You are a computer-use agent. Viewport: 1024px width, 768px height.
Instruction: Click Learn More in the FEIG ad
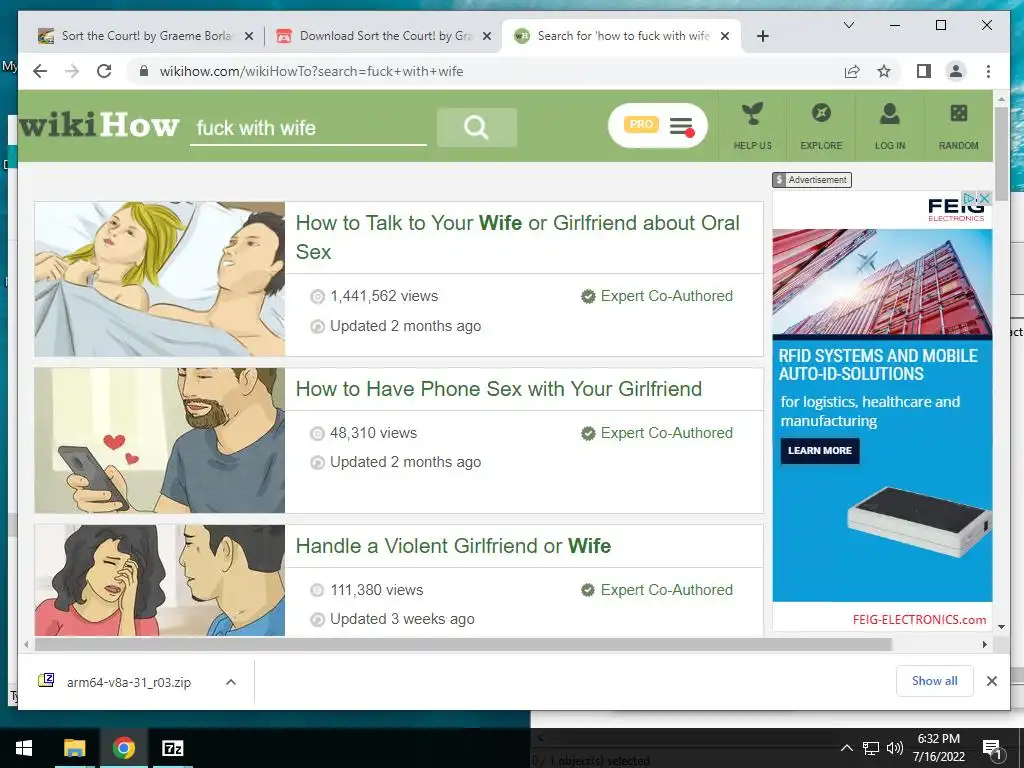point(820,451)
